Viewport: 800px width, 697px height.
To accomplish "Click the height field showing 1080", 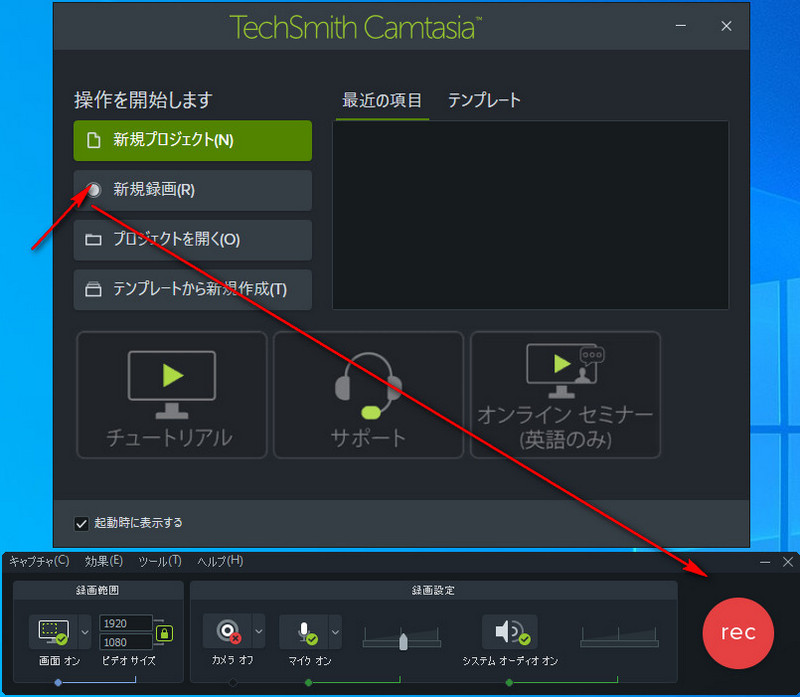I will tap(126, 642).
